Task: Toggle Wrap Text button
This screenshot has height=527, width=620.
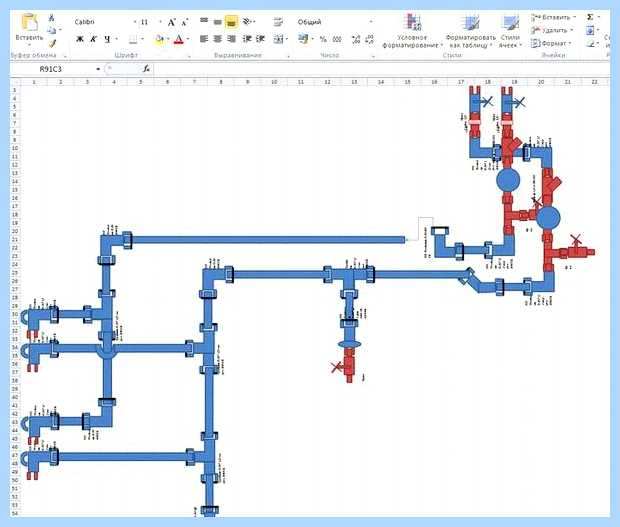Action: (x=278, y=22)
